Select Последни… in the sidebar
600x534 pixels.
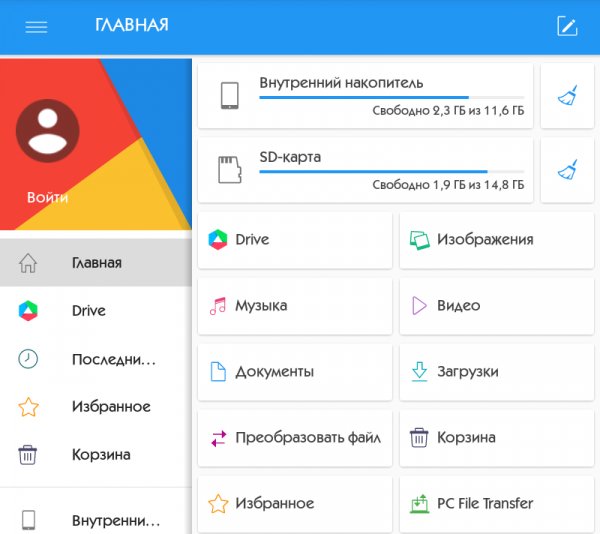pyautogui.click(x=96, y=359)
